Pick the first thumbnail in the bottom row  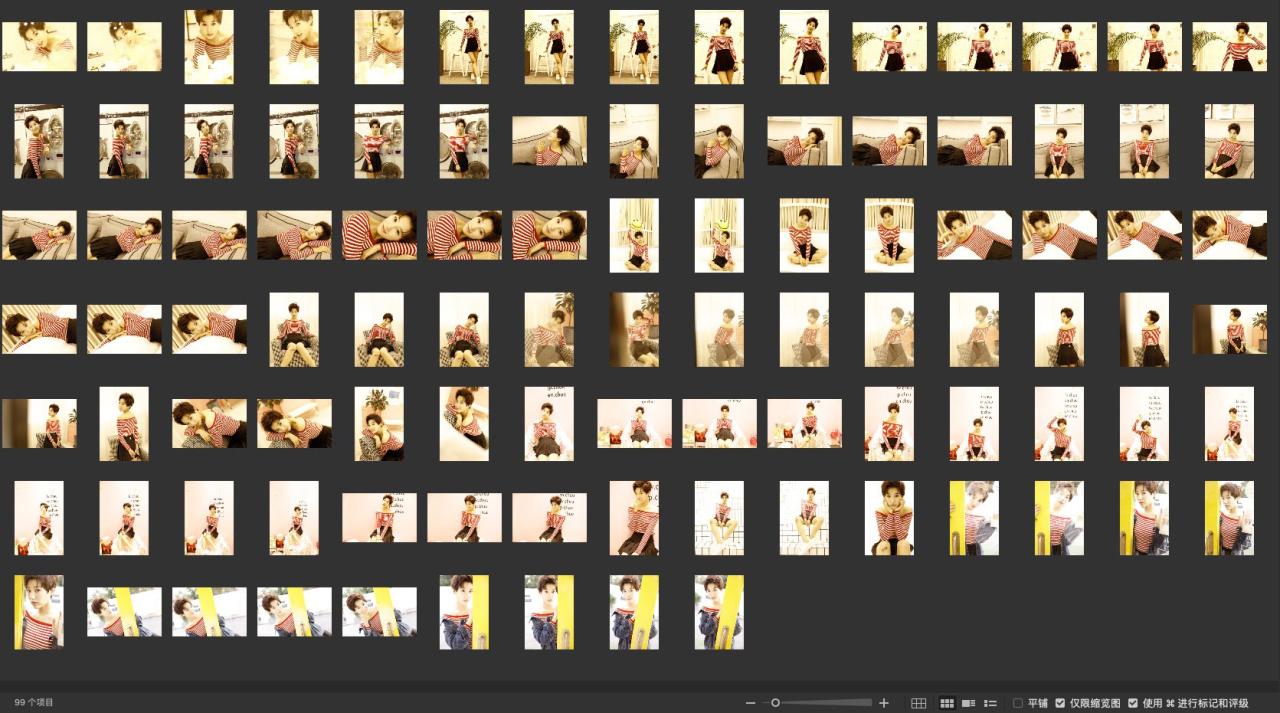point(39,612)
